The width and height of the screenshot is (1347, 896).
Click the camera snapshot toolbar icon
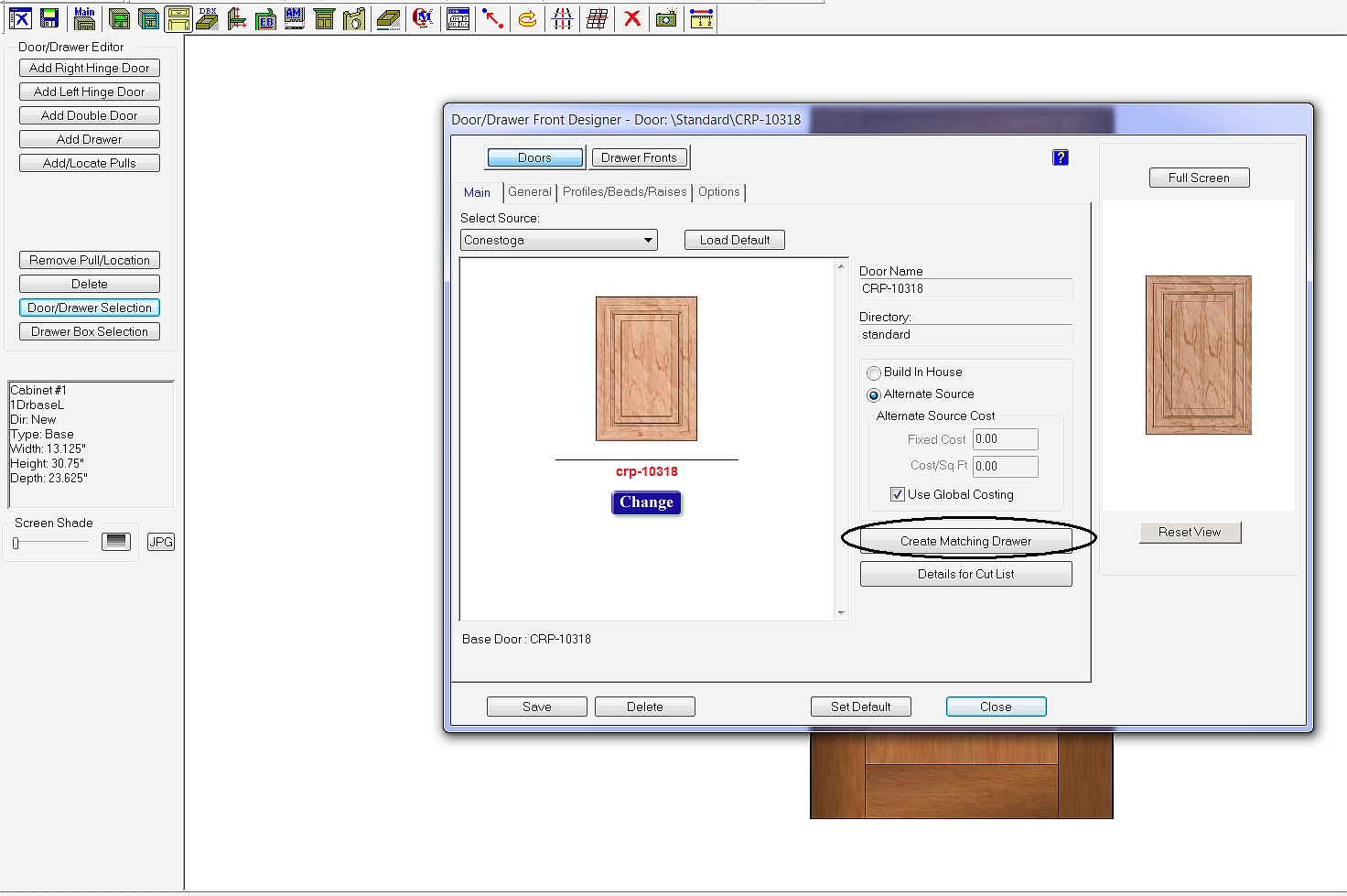666,18
